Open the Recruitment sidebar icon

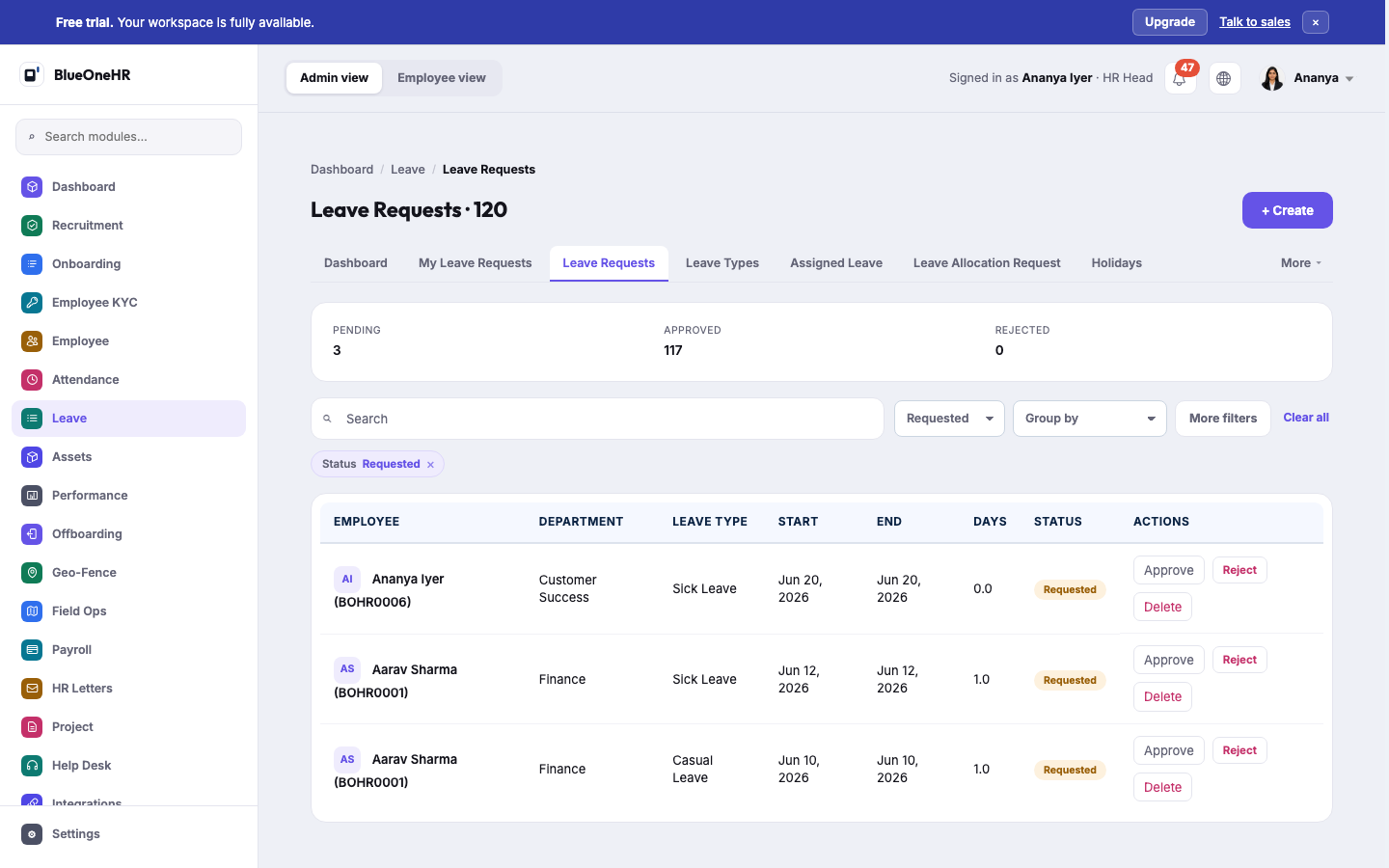[32, 225]
